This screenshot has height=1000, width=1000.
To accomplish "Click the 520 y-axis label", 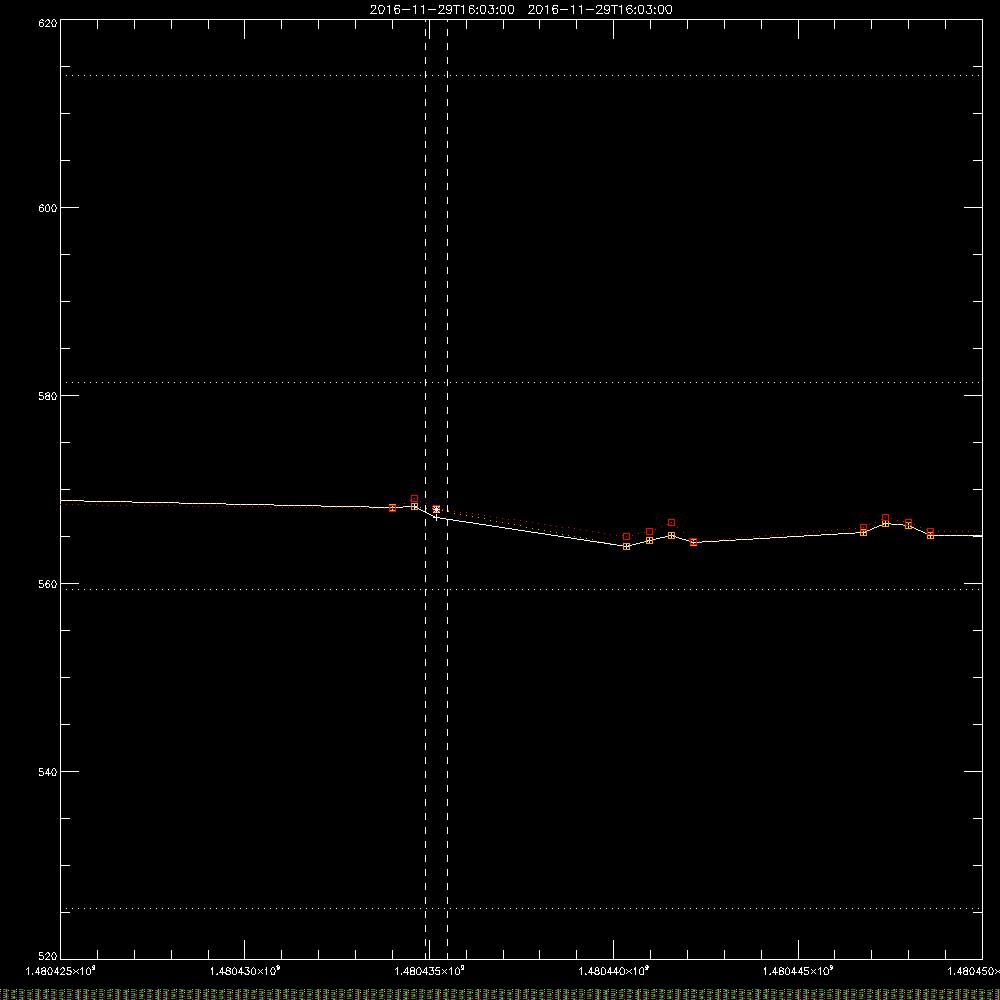I will tap(48, 956).
